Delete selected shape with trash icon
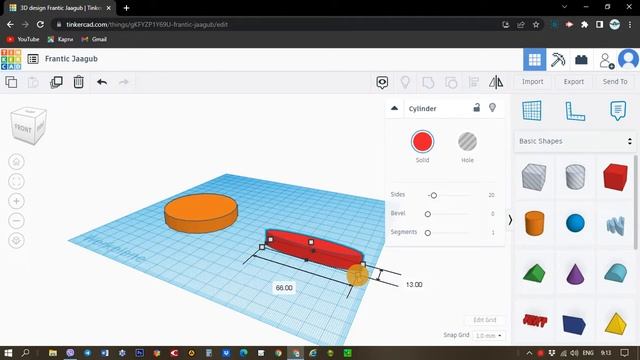This screenshot has width=640, height=360. coord(78,82)
